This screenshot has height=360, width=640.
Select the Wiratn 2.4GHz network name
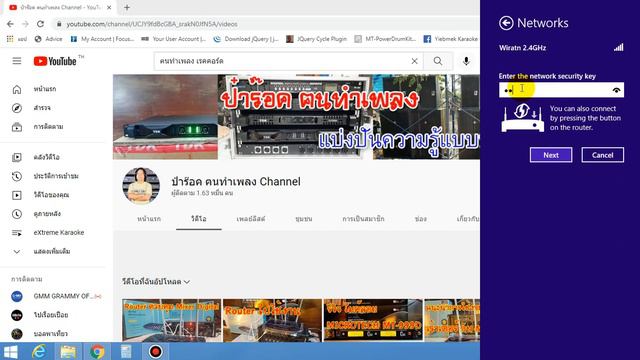[x=522, y=48]
